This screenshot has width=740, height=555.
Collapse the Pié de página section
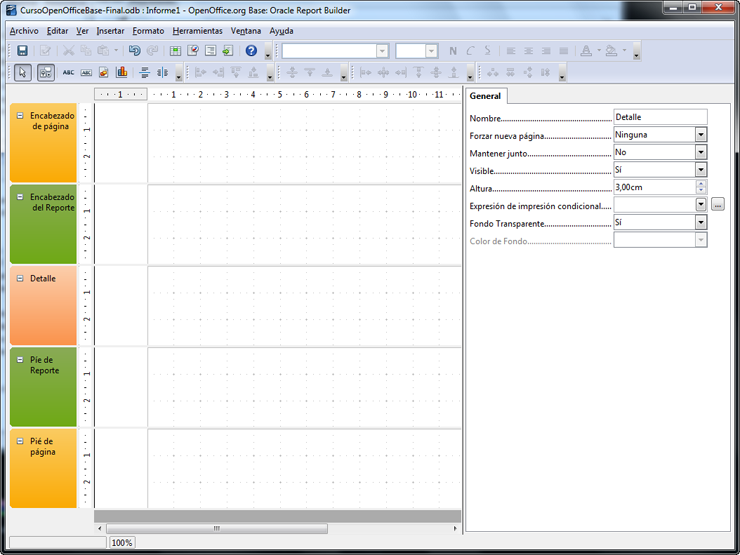click(x=20, y=441)
